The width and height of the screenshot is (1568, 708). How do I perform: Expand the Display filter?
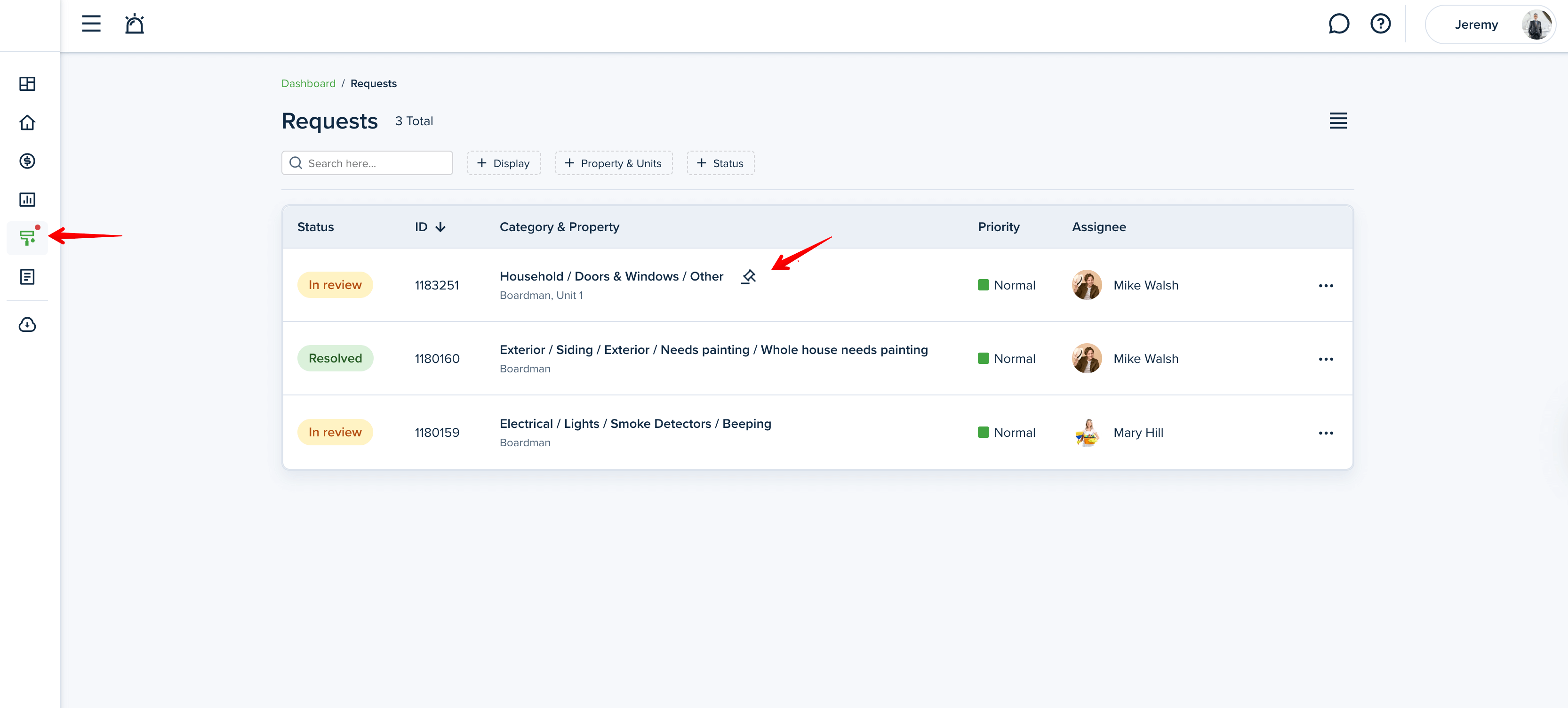pyautogui.click(x=504, y=163)
